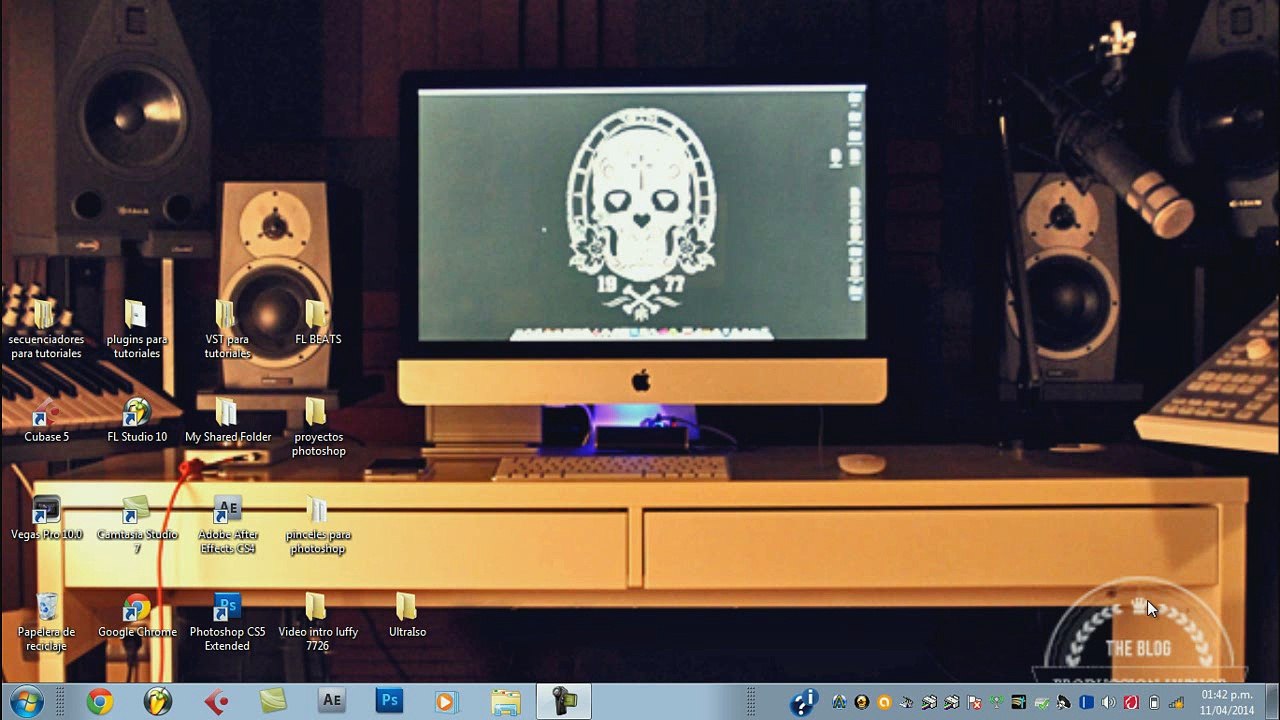Click the Safely Remove Hardware tray icon
Viewport: 1280px width, 720px height.
point(1041,703)
